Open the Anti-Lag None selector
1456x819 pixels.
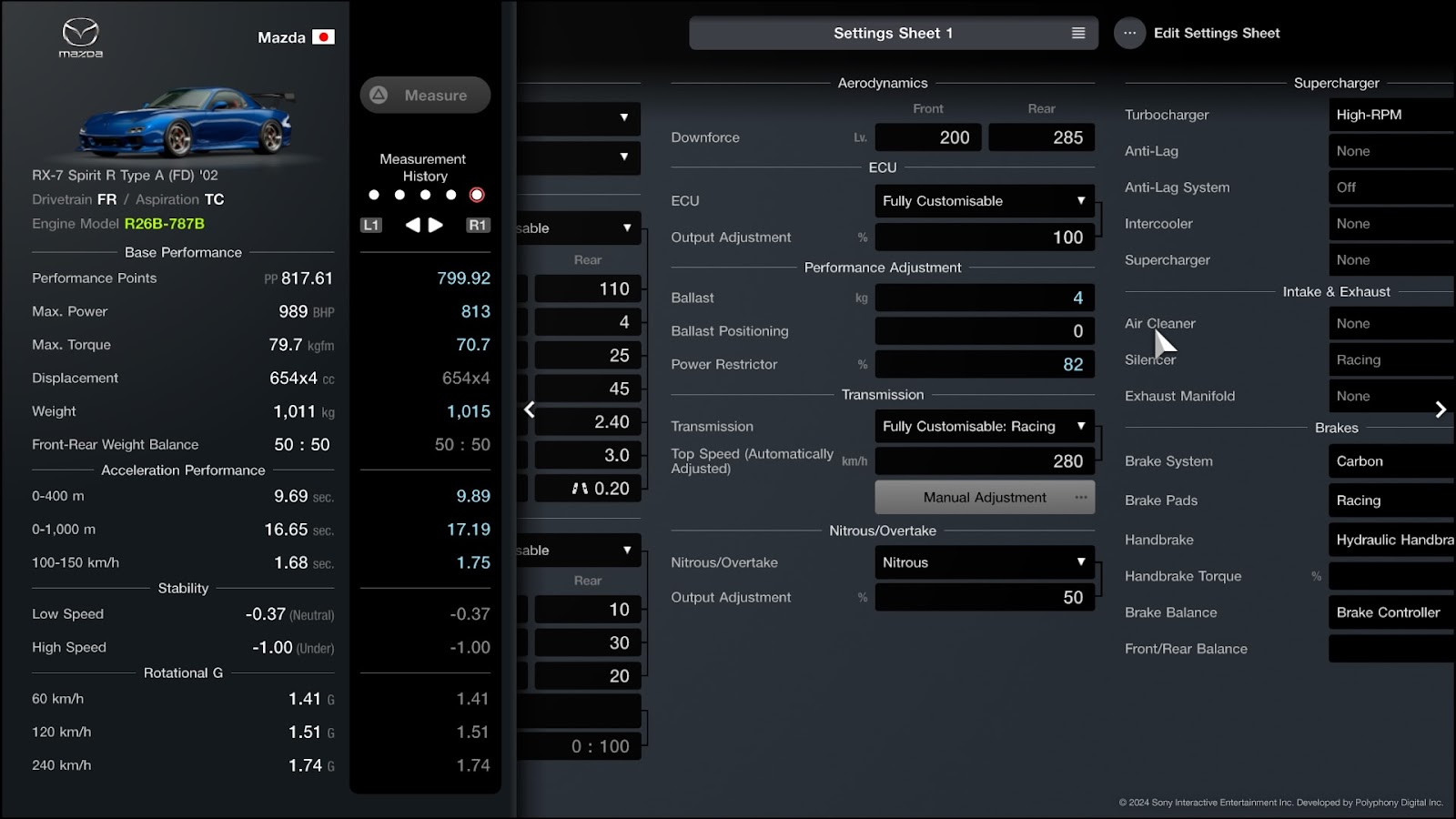(x=1392, y=151)
